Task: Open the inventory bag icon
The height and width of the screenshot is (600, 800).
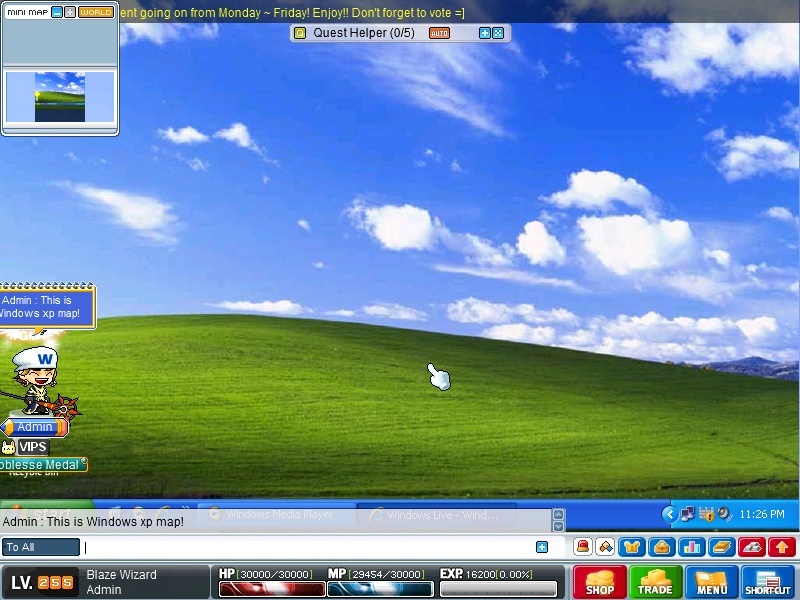Action: [x=662, y=547]
